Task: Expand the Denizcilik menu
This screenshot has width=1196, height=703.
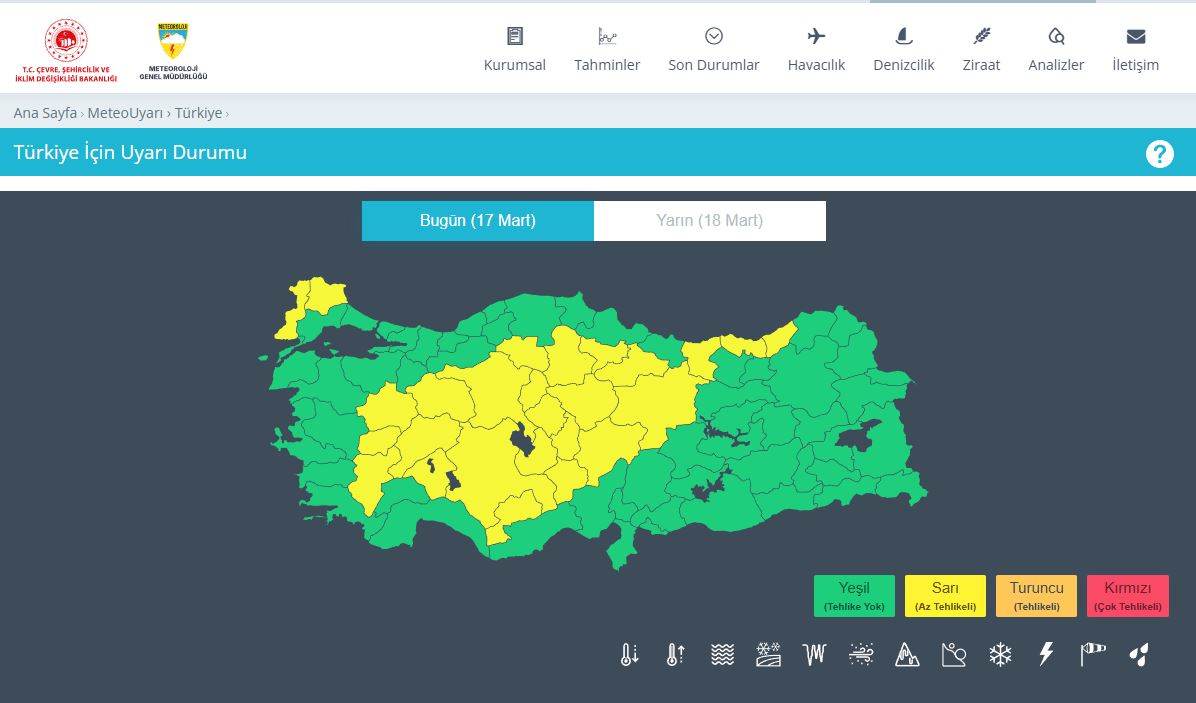Action: point(903,49)
